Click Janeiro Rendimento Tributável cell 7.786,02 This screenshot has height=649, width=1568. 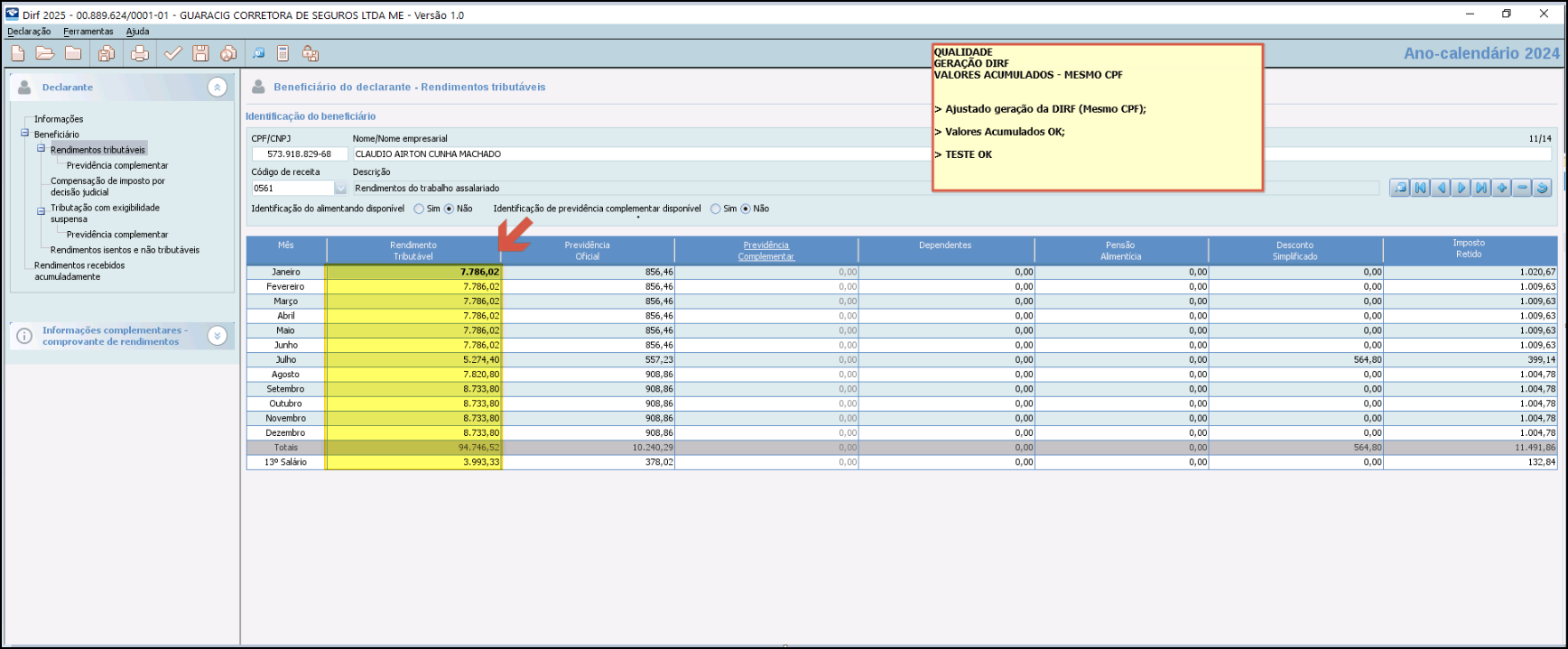(413, 272)
